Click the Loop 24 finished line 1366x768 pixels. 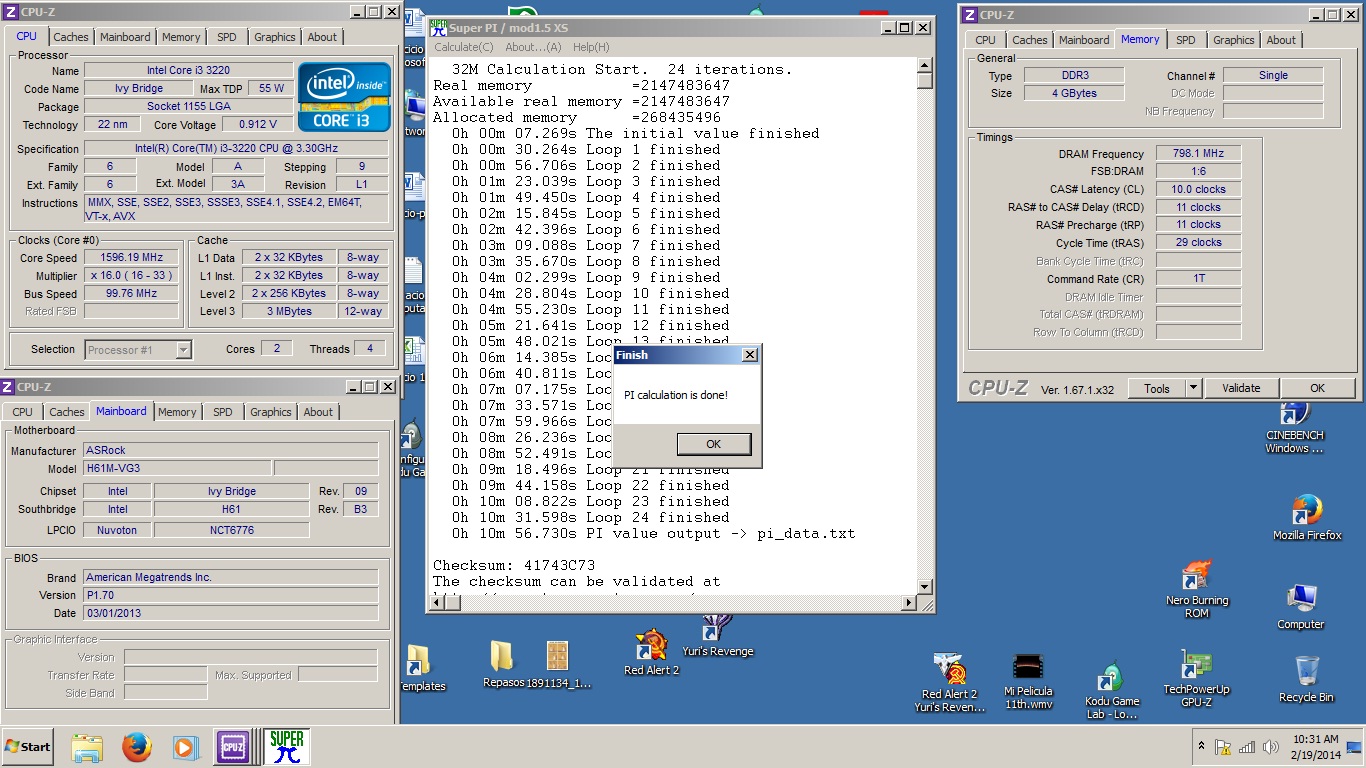pos(590,517)
